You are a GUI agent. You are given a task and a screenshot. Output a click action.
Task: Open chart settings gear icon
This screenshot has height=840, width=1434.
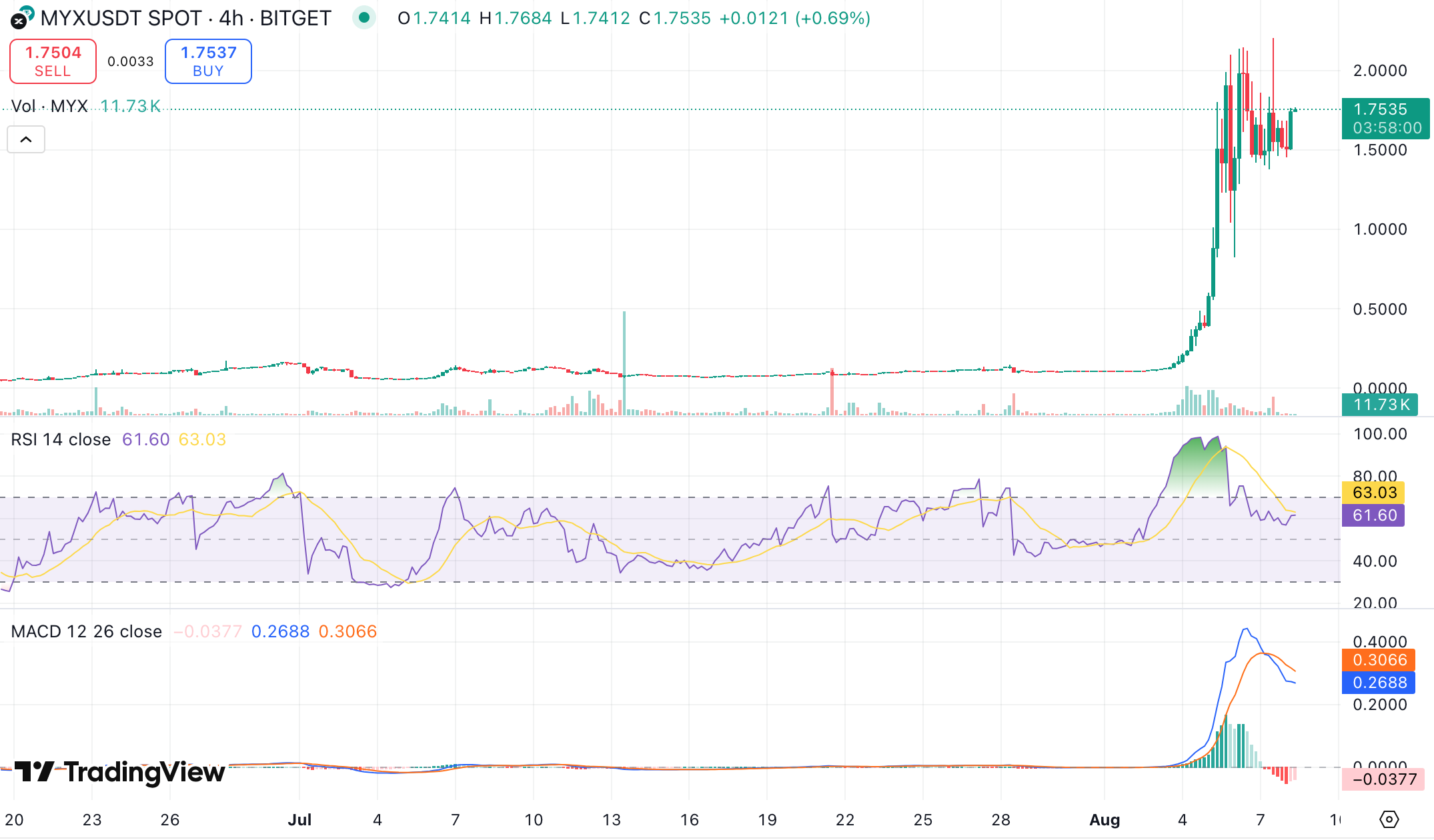[1389, 819]
